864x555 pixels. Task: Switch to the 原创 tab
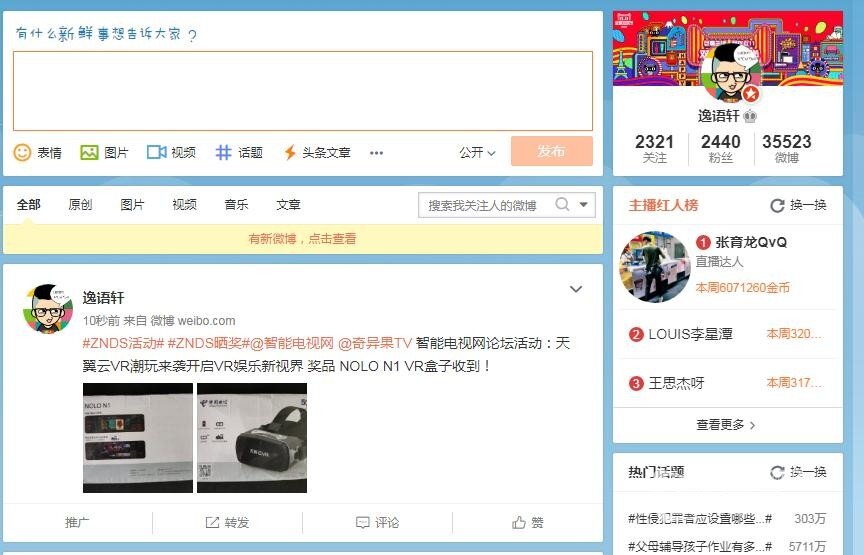[x=80, y=205]
